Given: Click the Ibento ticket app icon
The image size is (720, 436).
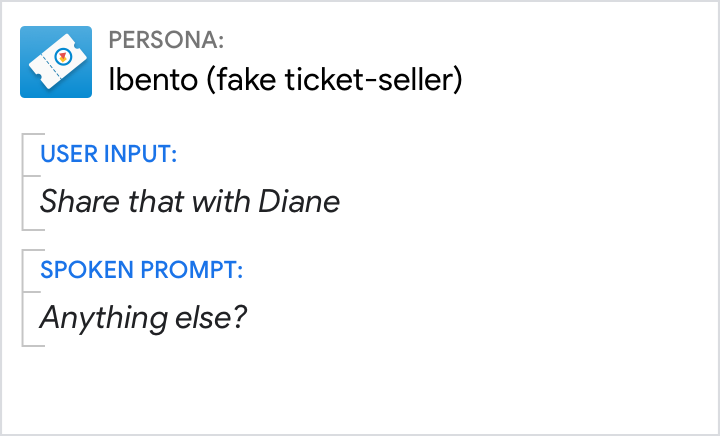Looking at the screenshot, I should click(x=56, y=62).
